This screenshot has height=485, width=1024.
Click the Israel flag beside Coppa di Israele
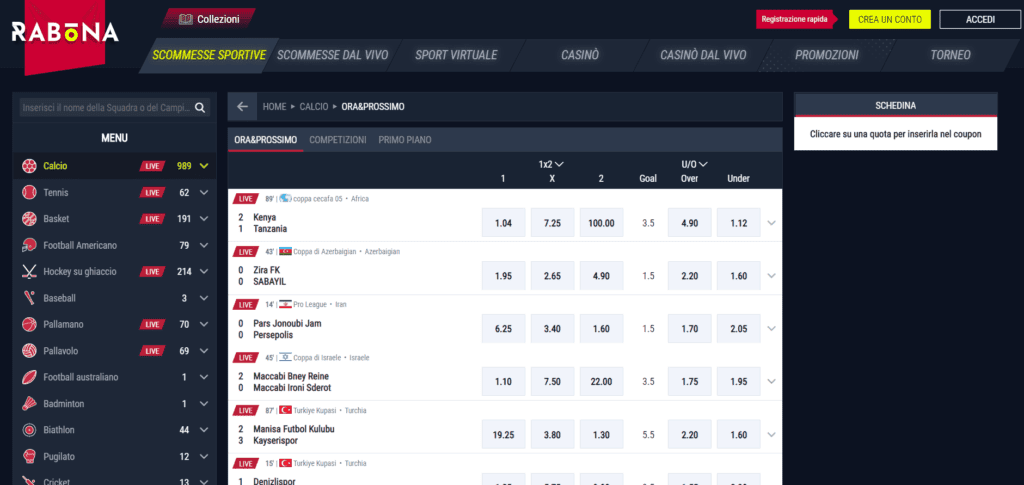tap(285, 358)
